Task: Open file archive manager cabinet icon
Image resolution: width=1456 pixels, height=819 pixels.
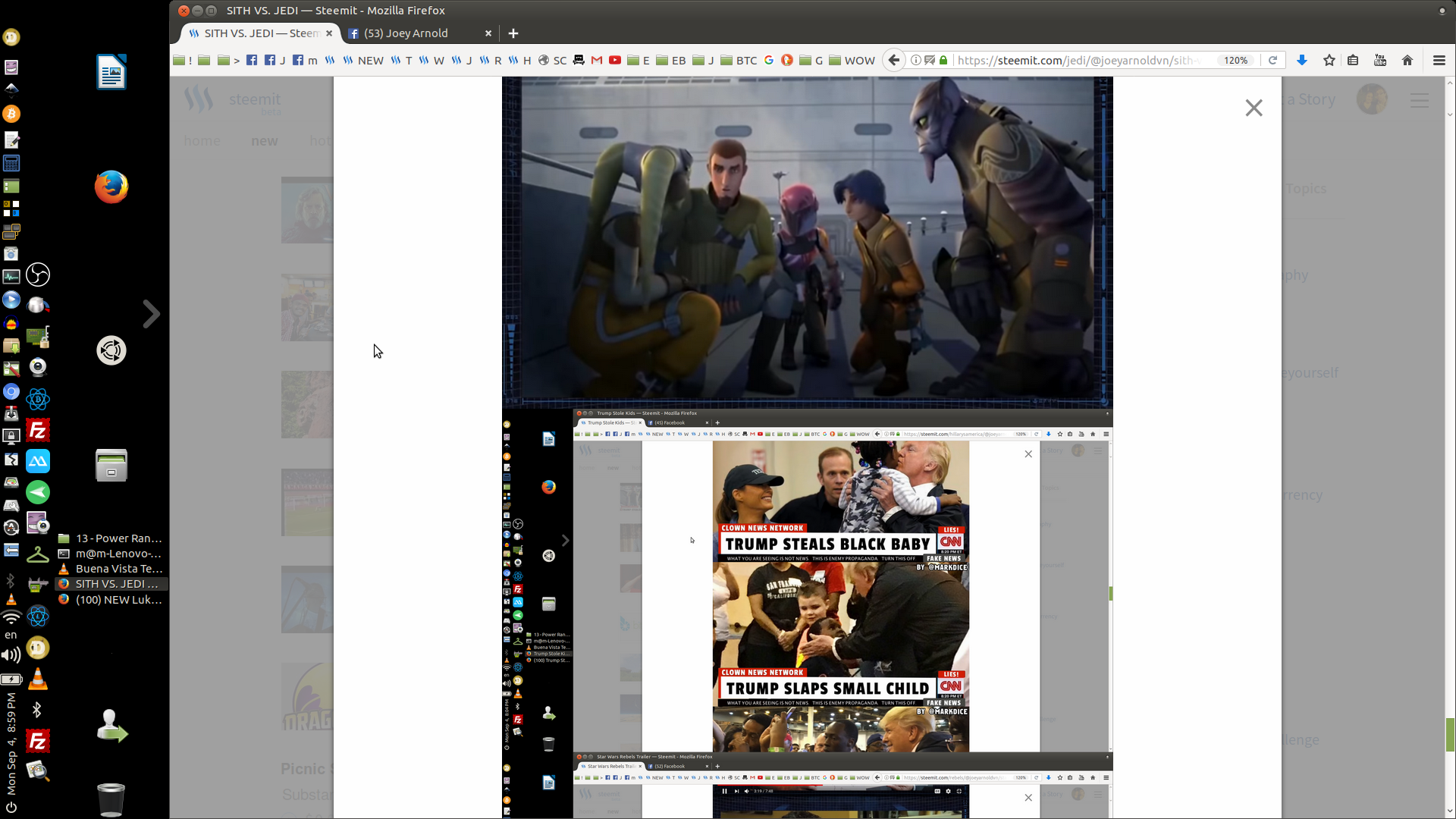Action: (x=111, y=465)
